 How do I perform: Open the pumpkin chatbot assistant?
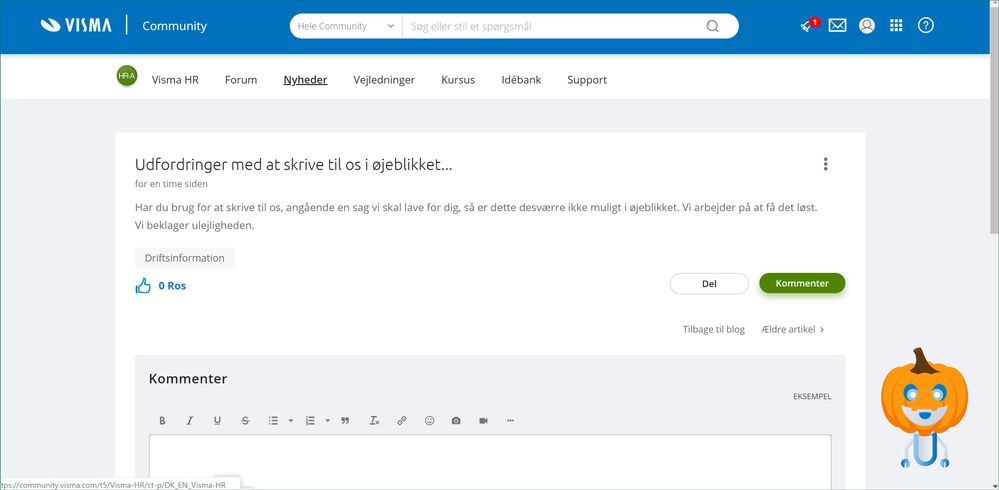[924, 408]
